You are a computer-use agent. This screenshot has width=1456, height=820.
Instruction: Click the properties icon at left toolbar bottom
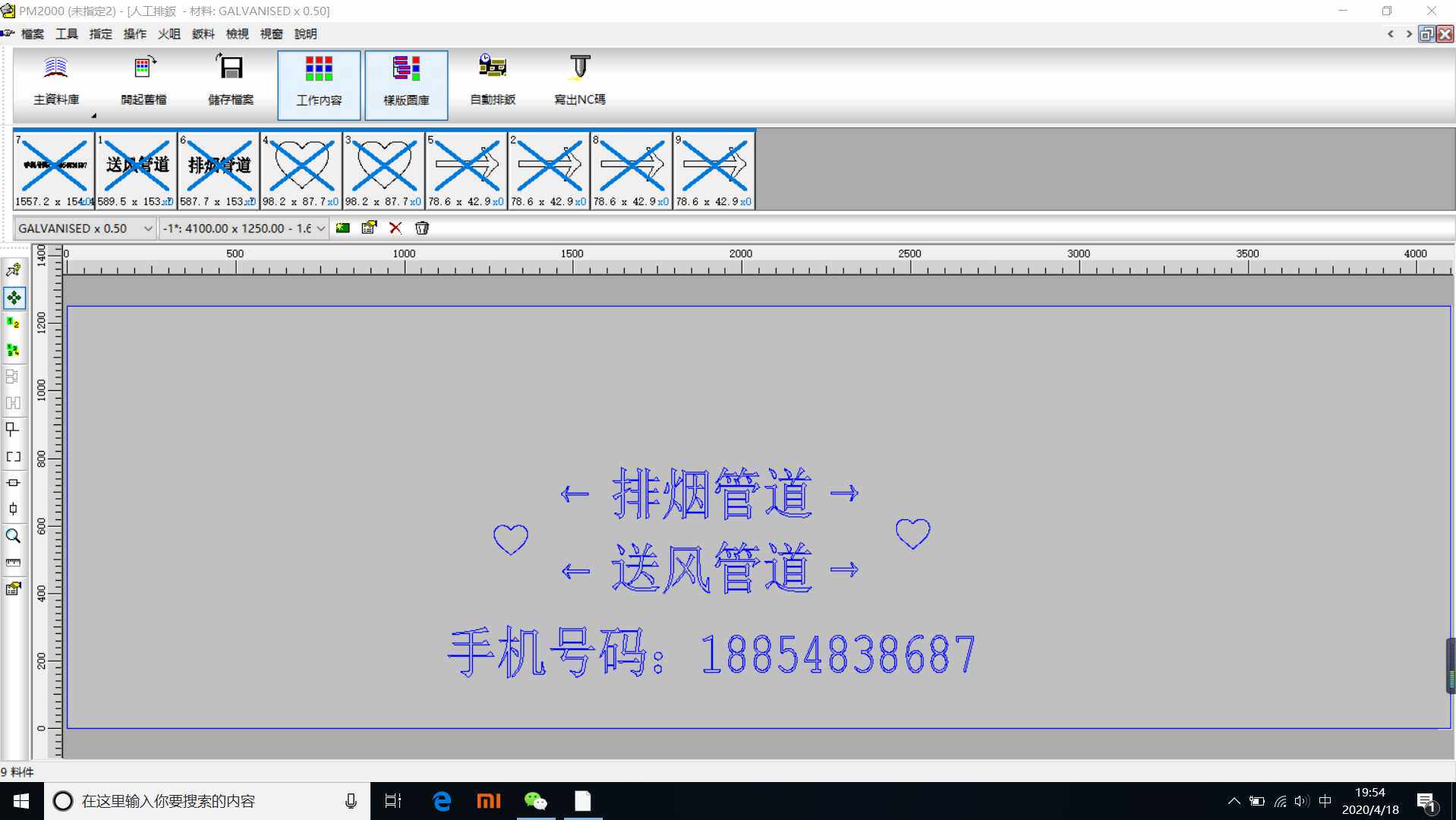[x=14, y=588]
